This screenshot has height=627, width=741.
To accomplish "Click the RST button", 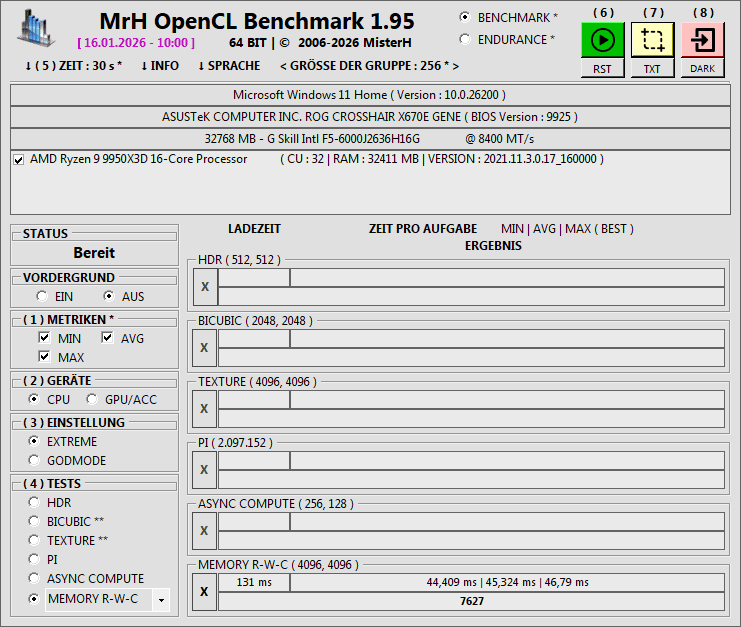I will pos(603,69).
